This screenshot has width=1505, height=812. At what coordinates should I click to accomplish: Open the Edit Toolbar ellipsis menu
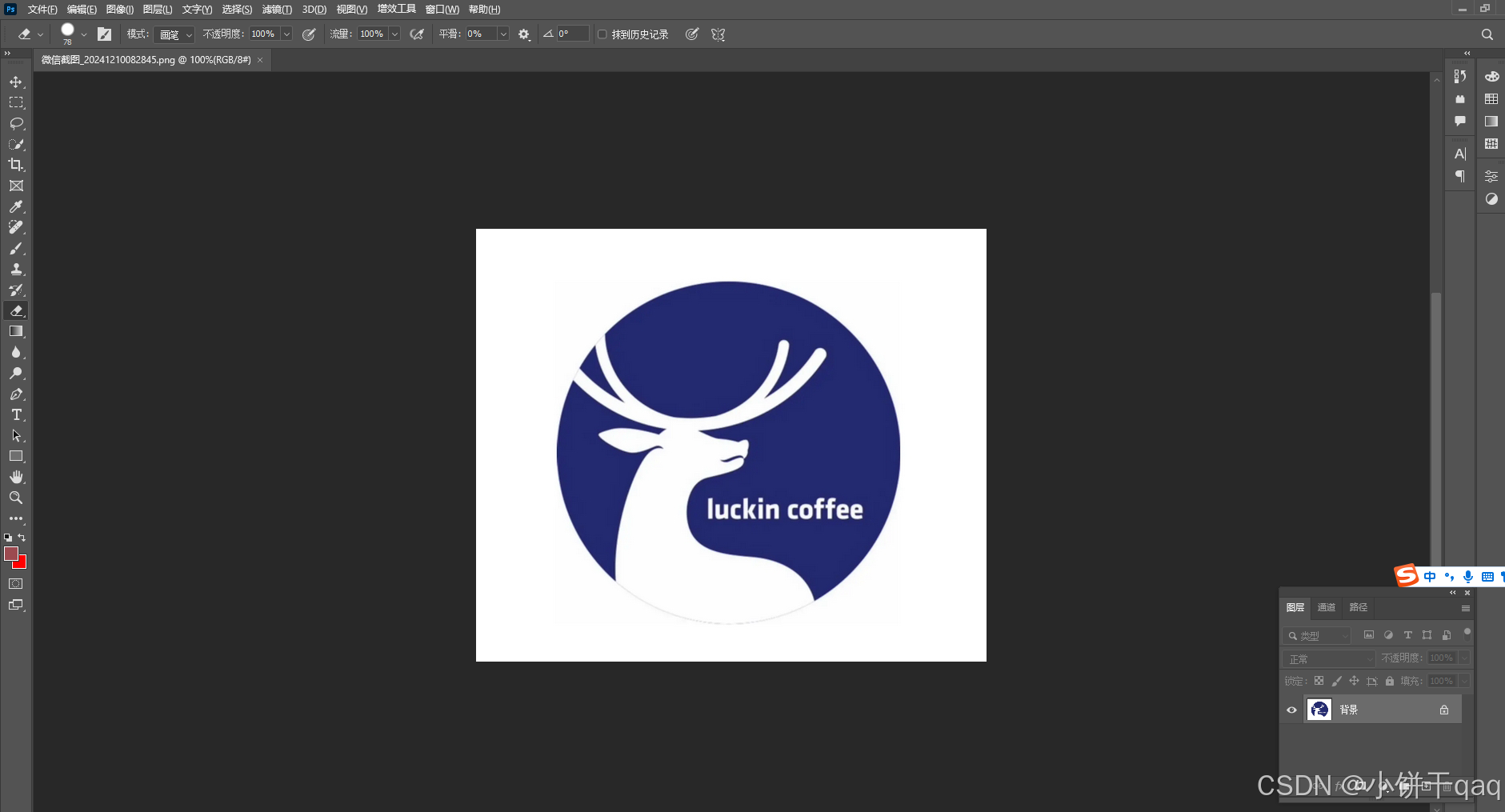16,518
